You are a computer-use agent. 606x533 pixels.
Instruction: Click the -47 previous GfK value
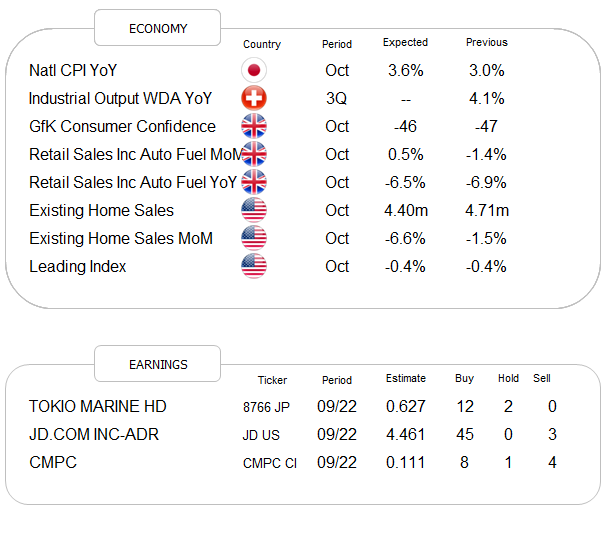tap(486, 126)
